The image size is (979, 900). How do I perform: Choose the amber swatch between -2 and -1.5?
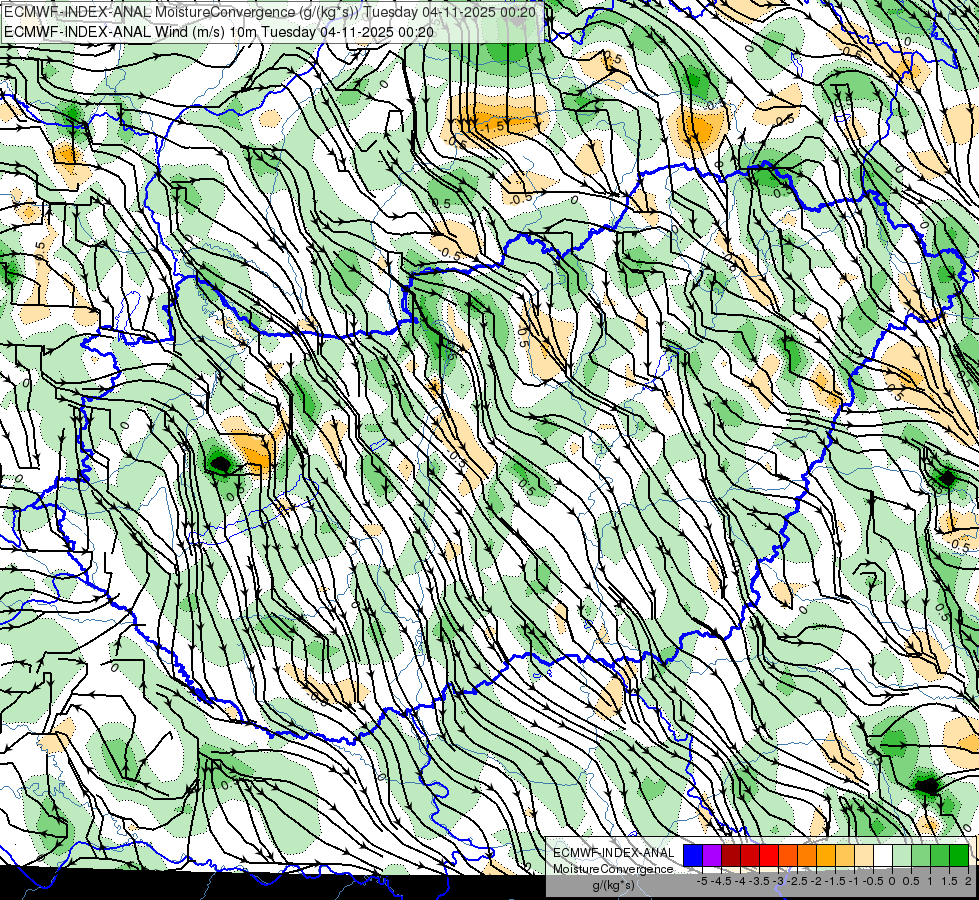click(825, 855)
